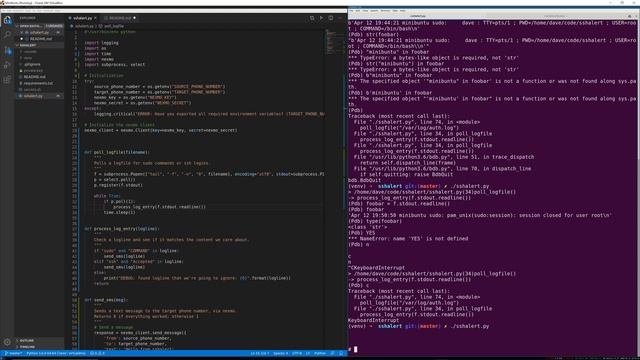
Task: Select sshalert.py in the SSHALERT tree
Action: 39,96
